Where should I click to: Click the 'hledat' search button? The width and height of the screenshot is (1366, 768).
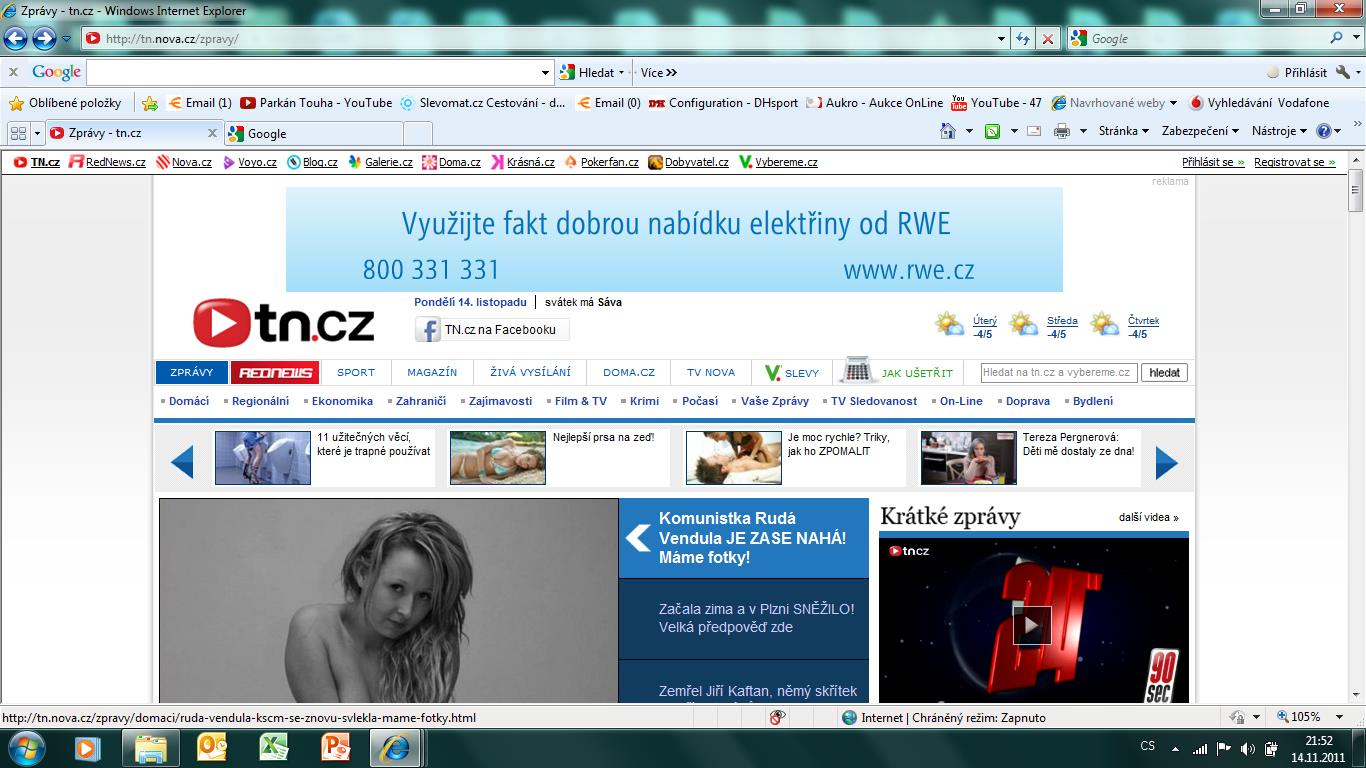click(x=1164, y=372)
